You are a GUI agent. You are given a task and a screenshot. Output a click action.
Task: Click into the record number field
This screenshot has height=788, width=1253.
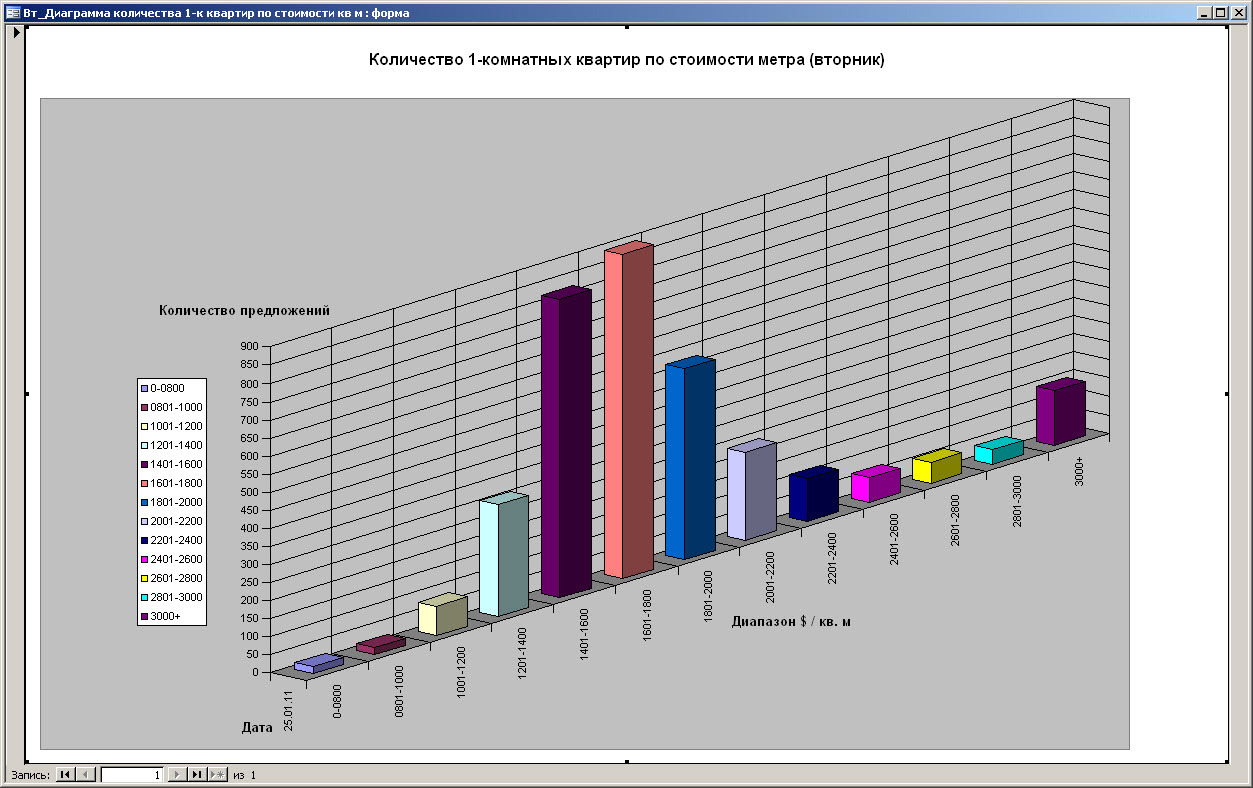point(132,775)
